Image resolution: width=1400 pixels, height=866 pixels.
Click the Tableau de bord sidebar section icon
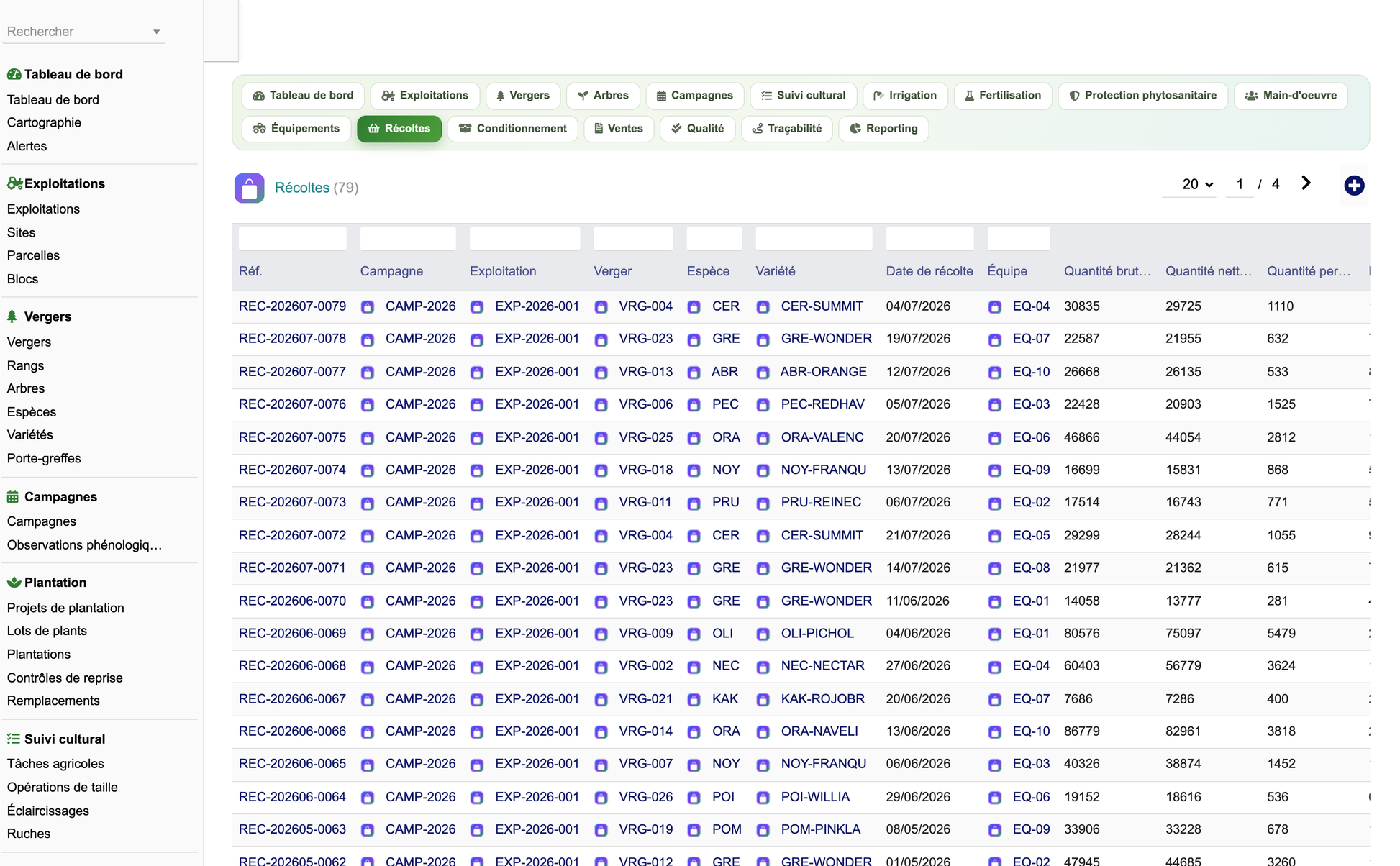coord(14,74)
